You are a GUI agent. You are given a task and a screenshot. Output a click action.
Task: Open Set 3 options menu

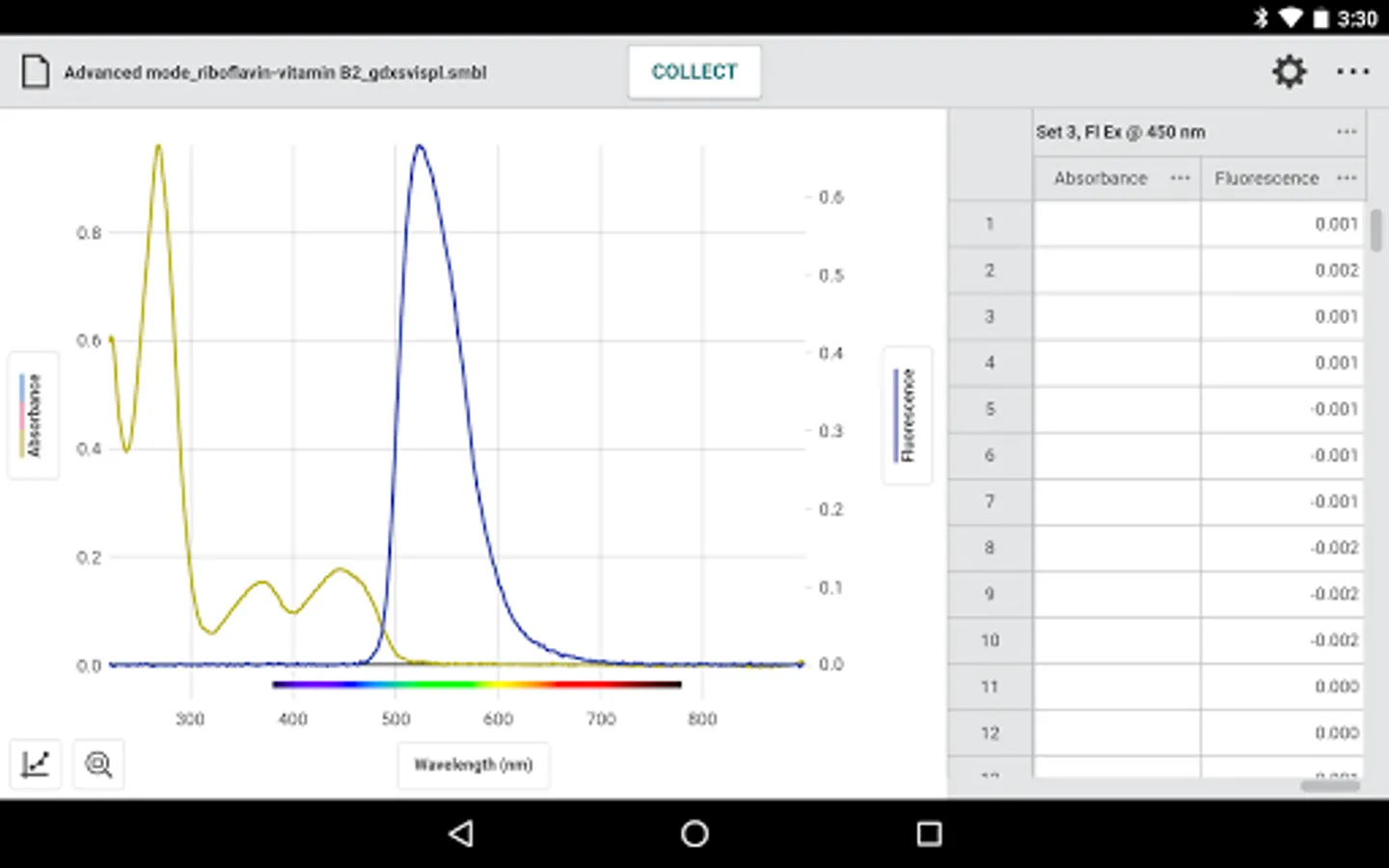[x=1347, y=132]
